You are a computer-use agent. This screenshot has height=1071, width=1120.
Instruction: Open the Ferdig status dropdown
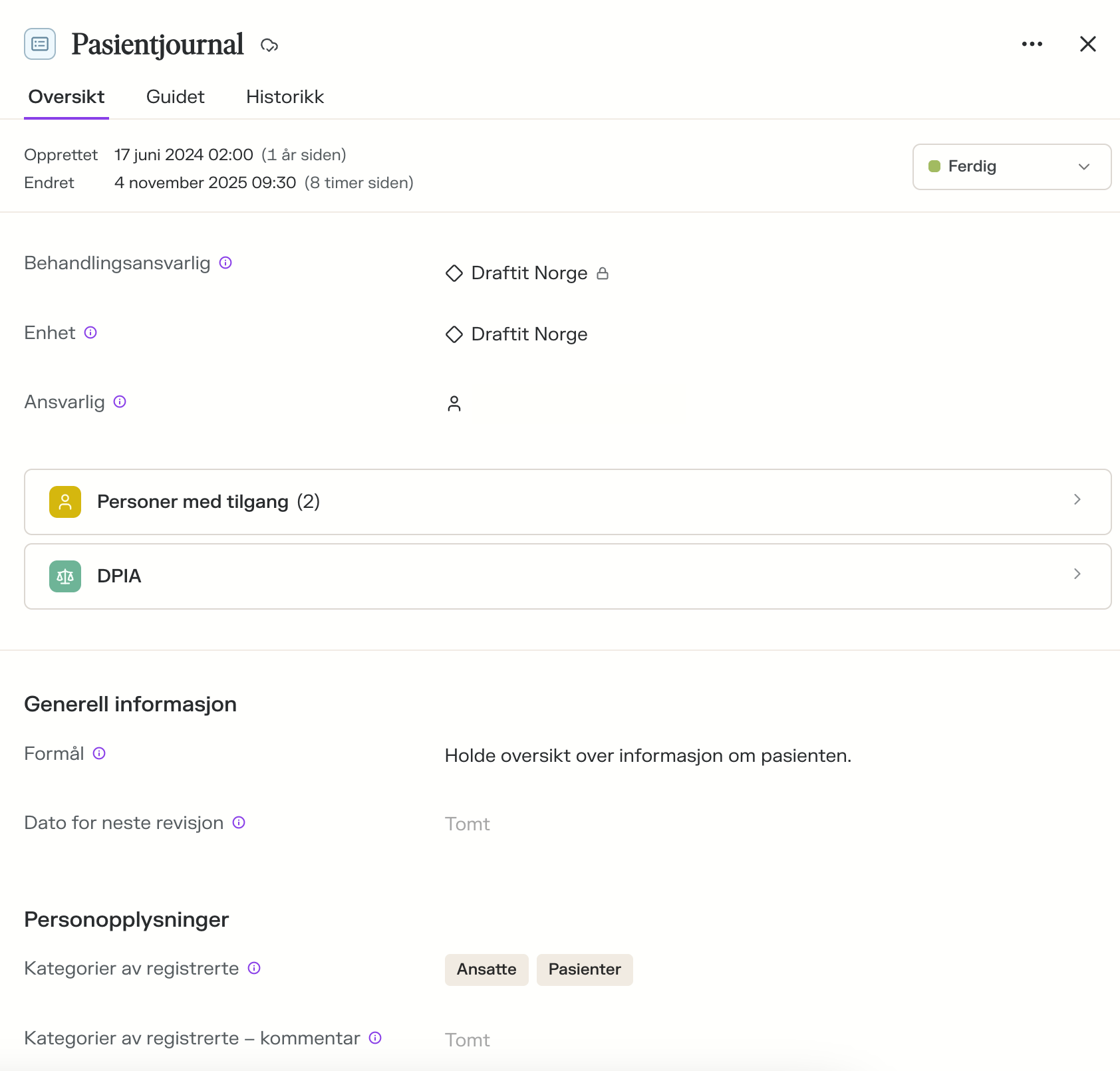[x=1011, y=167]
